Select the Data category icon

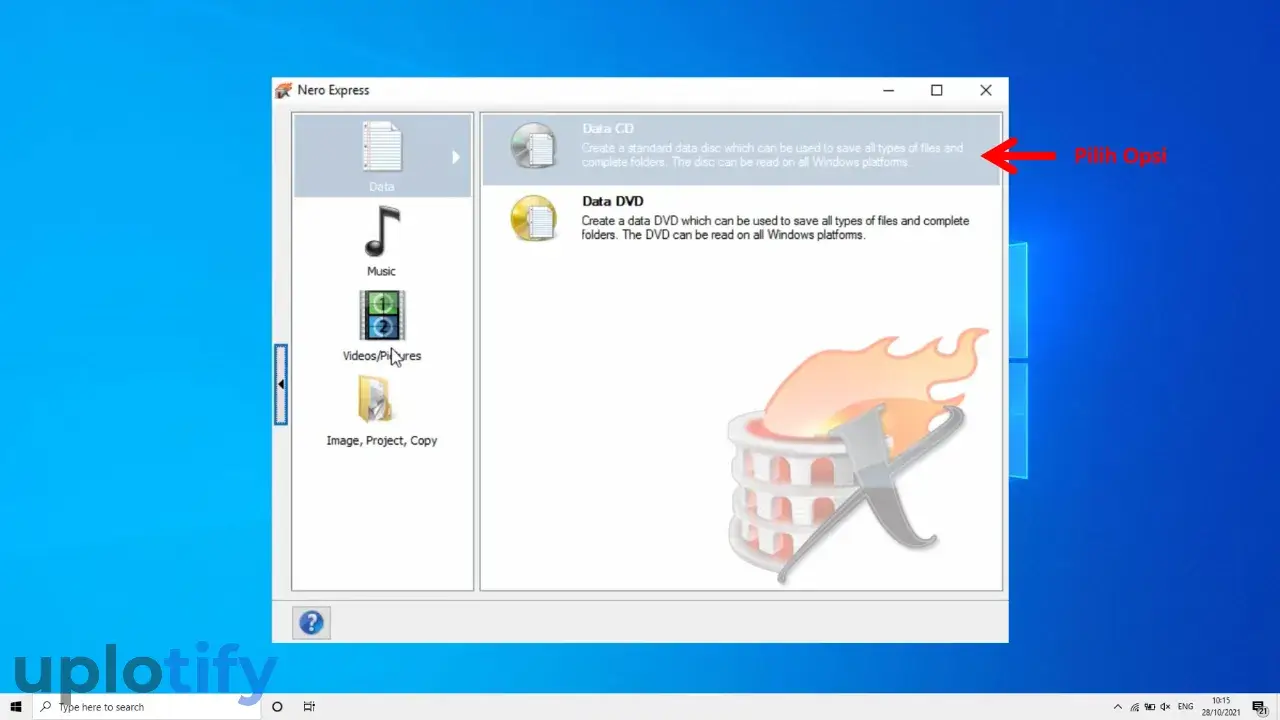point(381,147)
